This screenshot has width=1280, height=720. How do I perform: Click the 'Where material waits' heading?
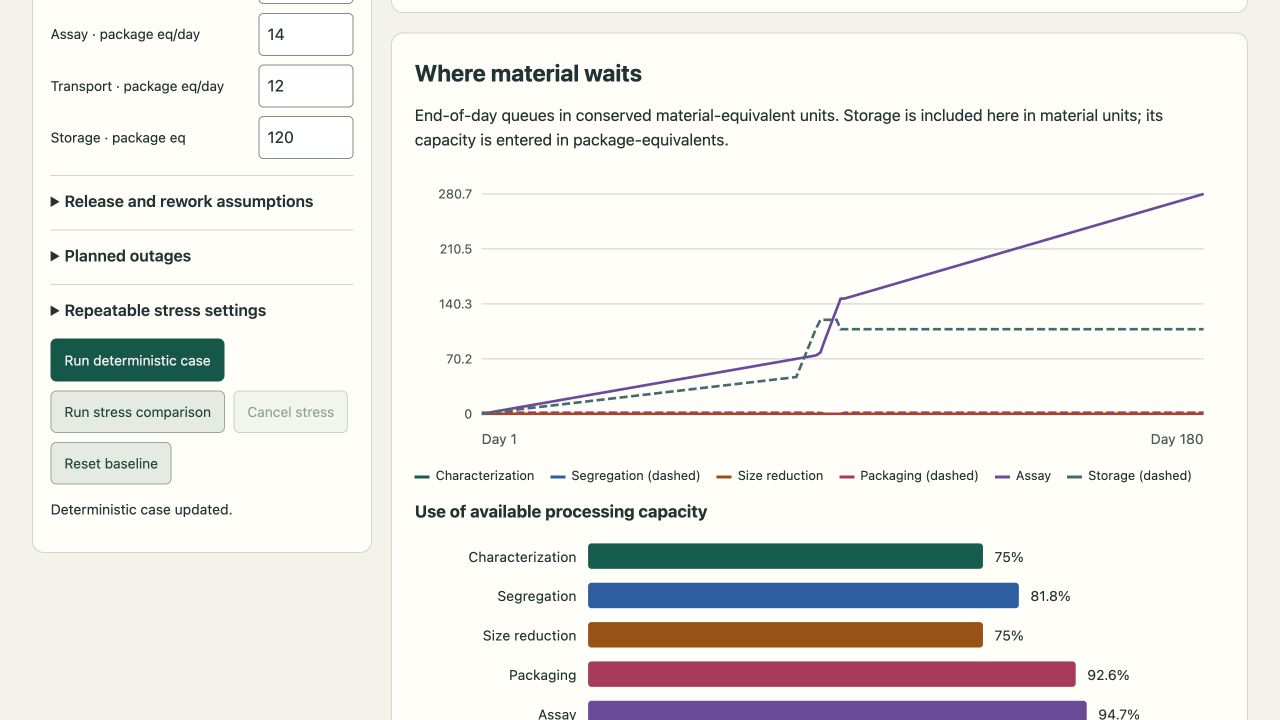click(528, 74)
